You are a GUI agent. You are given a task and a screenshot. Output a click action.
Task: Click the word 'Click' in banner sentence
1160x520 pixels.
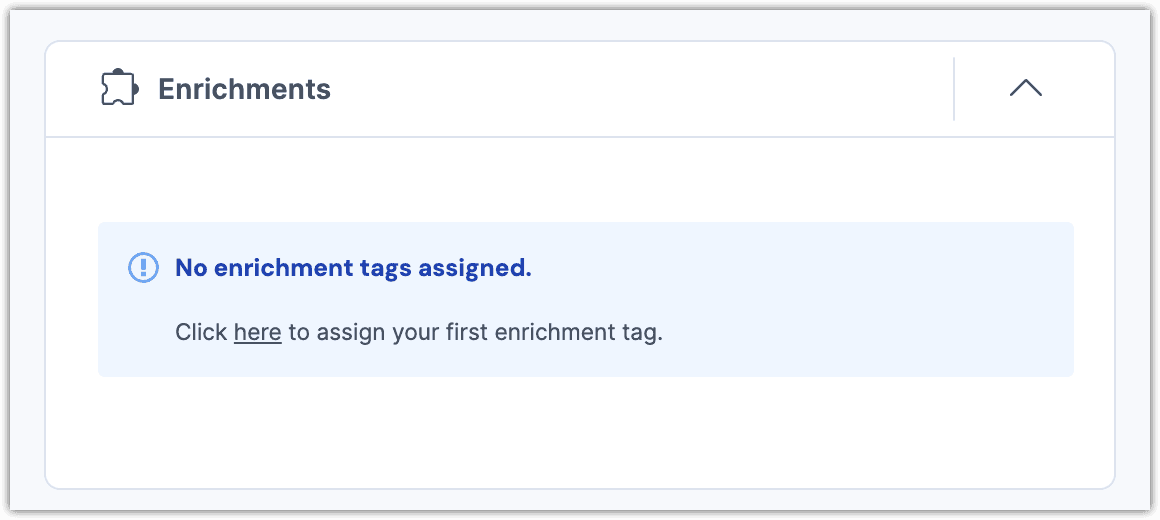pos(201,332)
